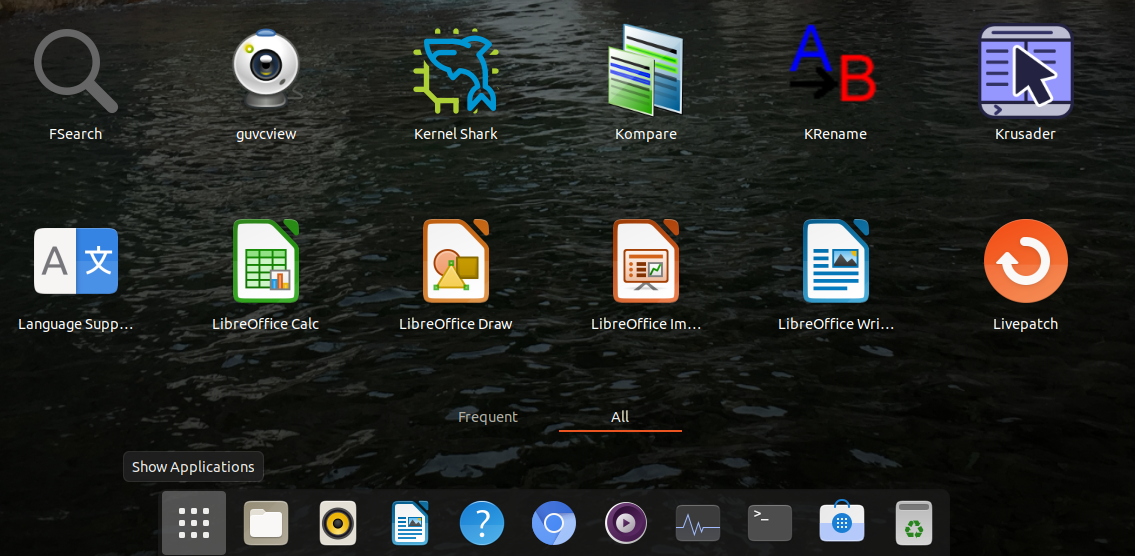The image size is (1135, 556).
Task: Open the Kompare diff tool
Action: [646, 71]
